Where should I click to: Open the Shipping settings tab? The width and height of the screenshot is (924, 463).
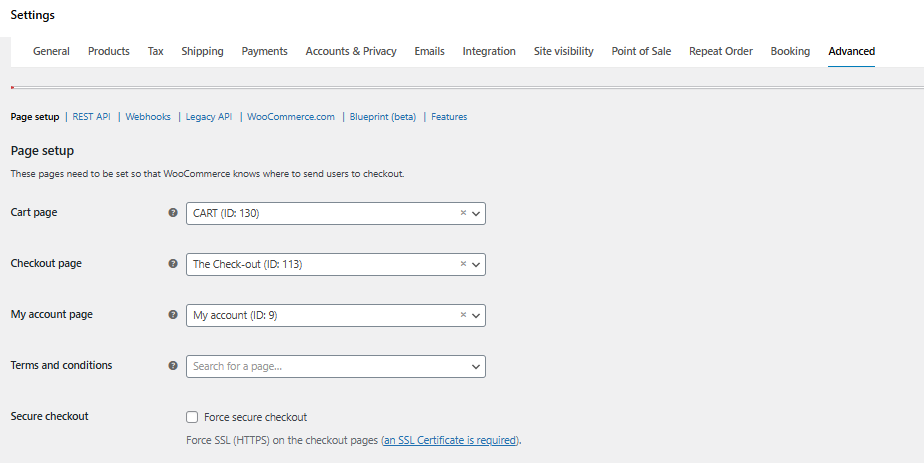(x=202, y=51)
